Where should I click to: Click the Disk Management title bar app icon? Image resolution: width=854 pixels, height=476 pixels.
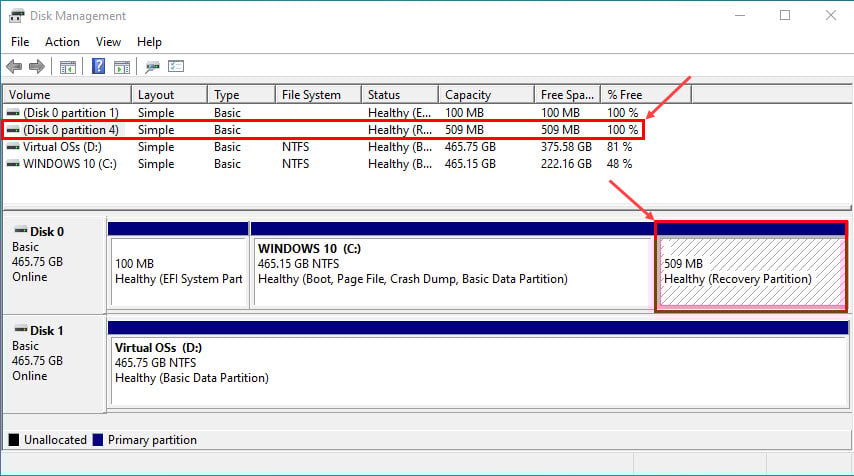(17, 16)
